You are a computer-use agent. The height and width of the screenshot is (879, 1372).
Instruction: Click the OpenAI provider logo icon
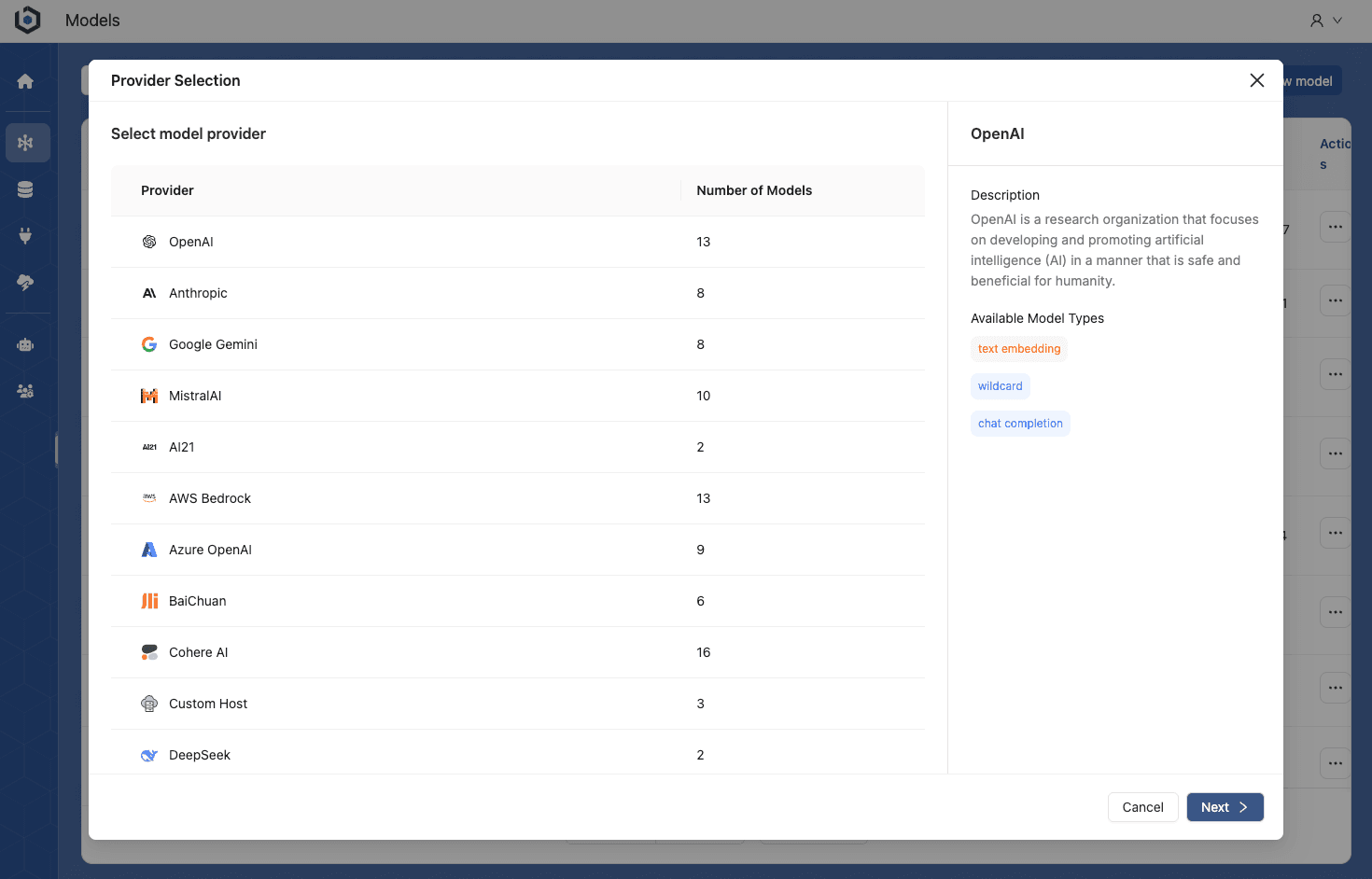point(149,242)
